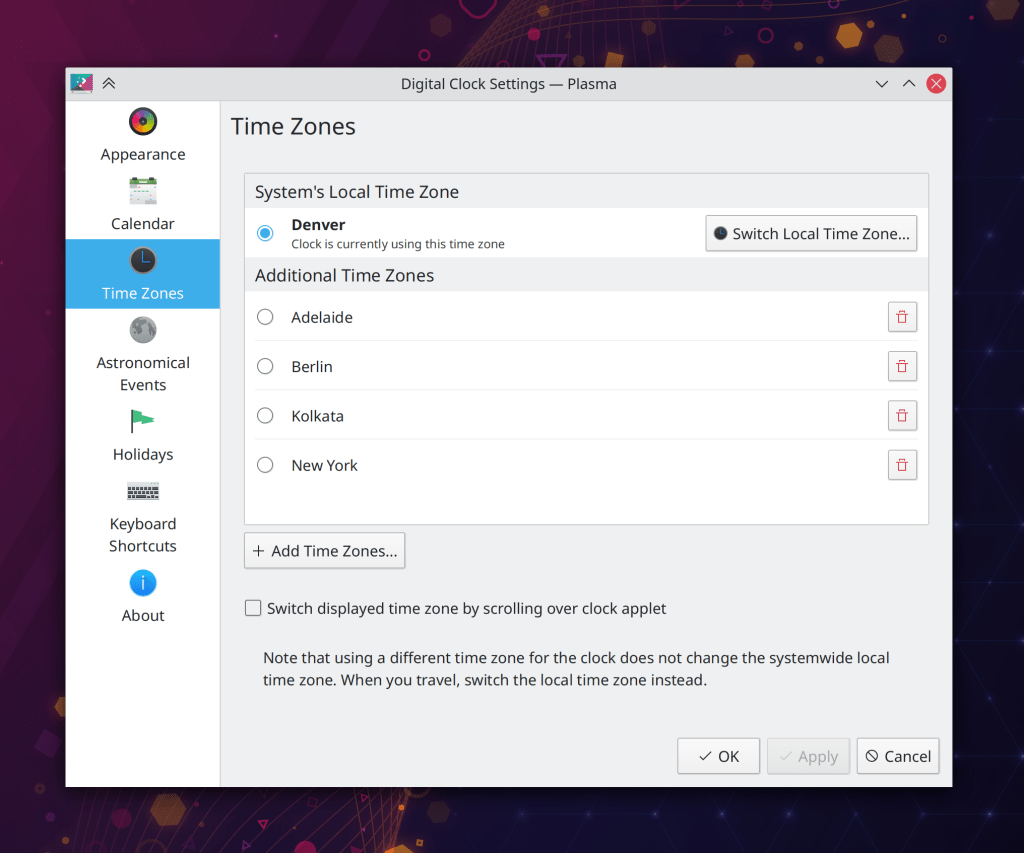1024x853 pixels.
Task: Open Astronomical Events settings
Action: [x=143, y=354]
